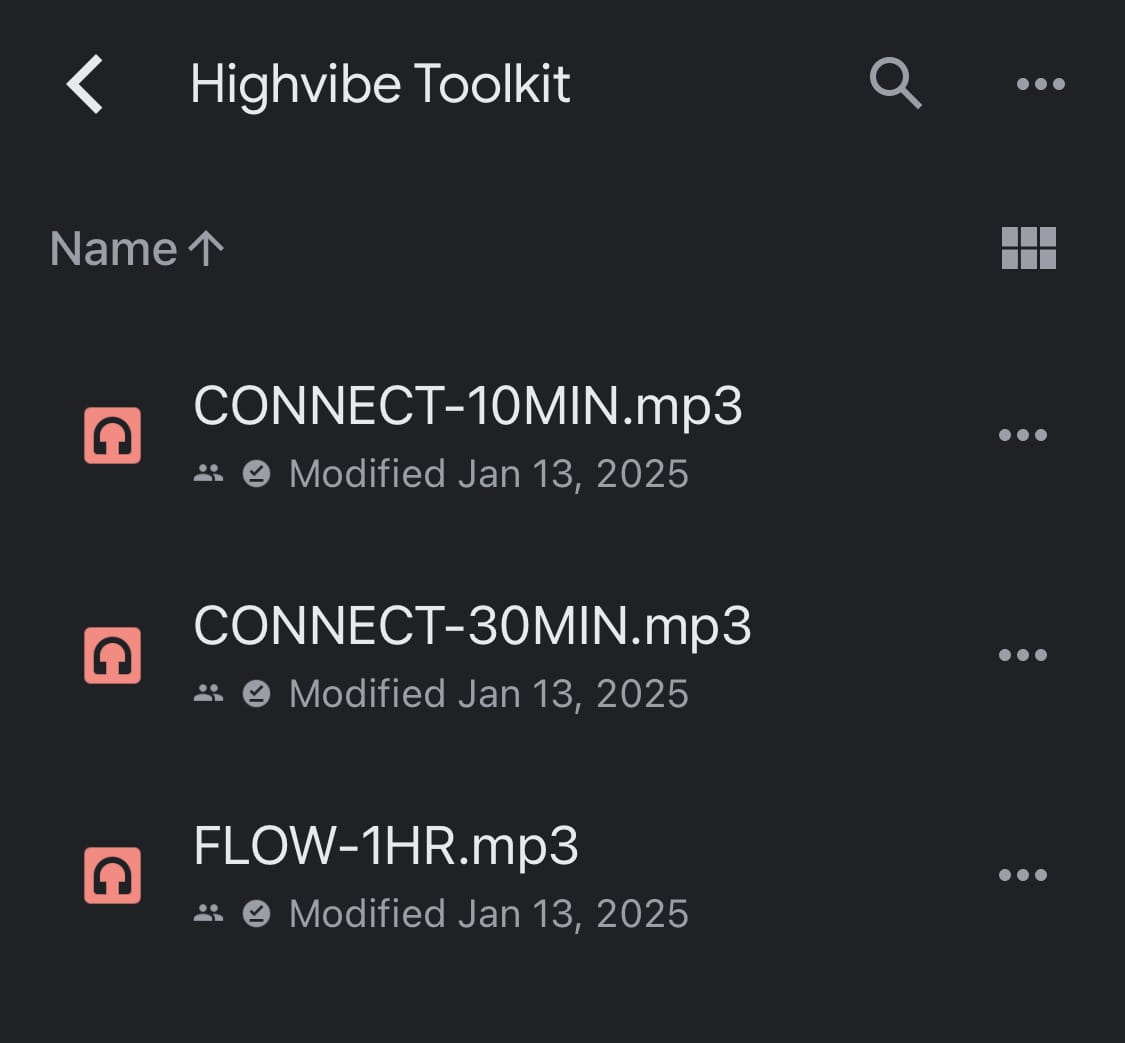Open the CONNECT-30MIN.mp3 file

472,626
